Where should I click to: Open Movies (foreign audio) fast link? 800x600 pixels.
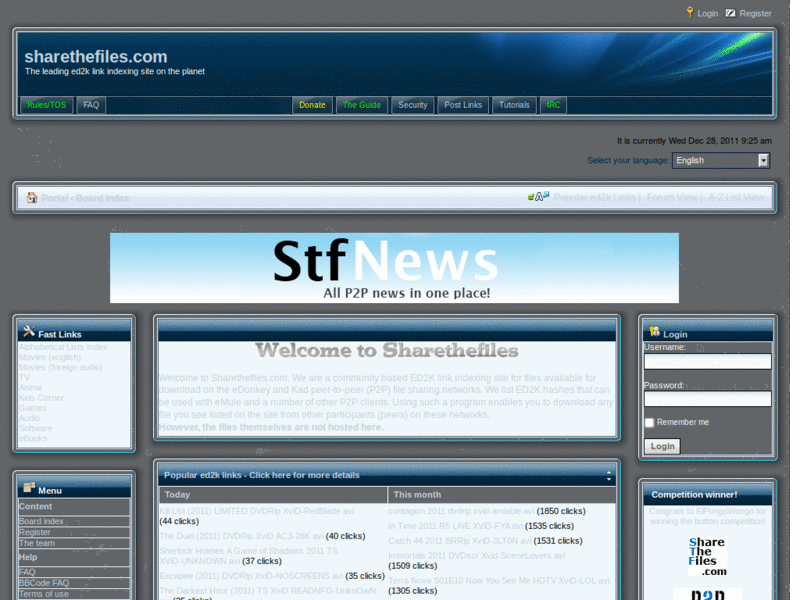coord(61,367)
